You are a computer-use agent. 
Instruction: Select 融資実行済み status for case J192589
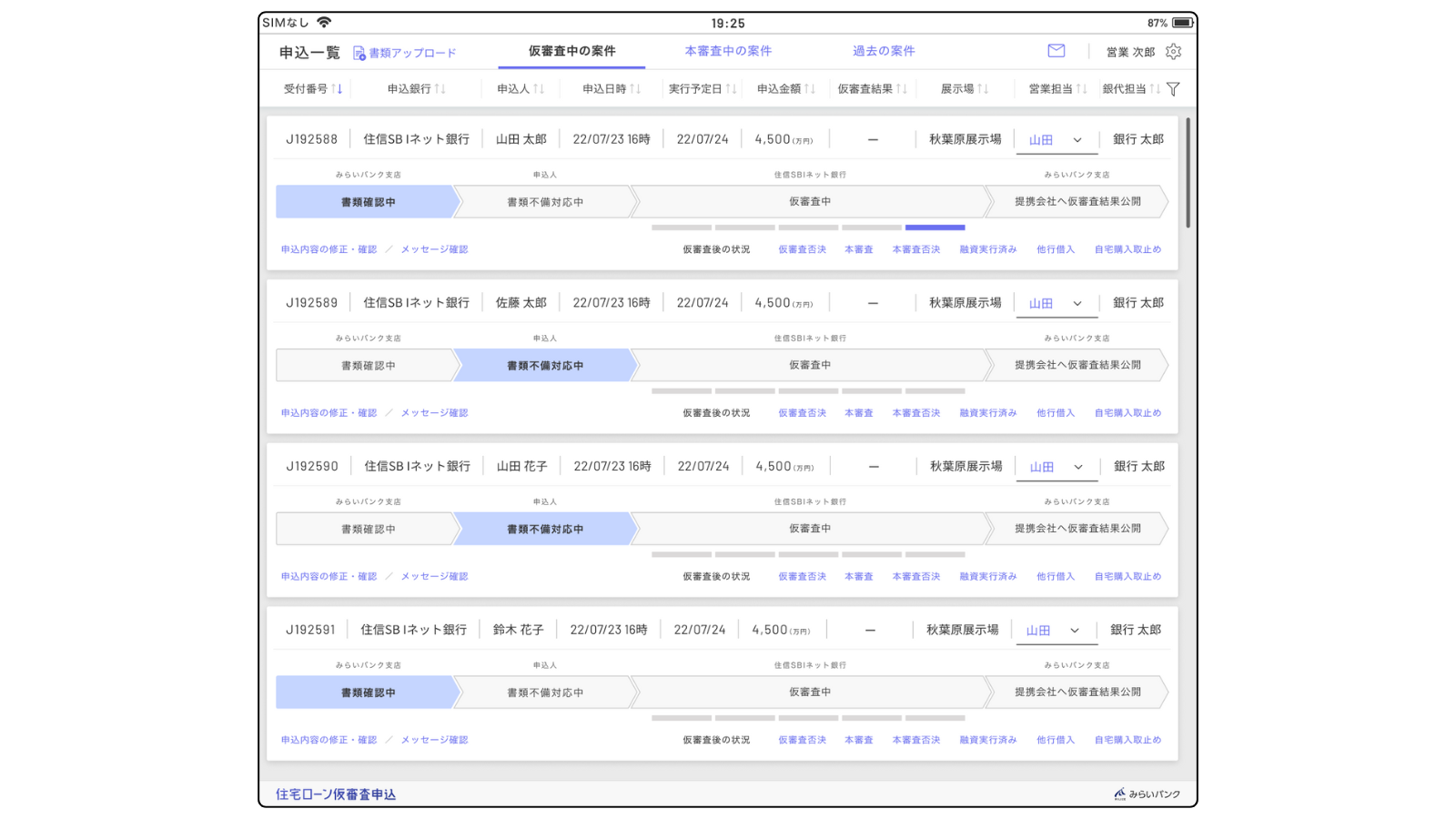[x=987, y=412]
